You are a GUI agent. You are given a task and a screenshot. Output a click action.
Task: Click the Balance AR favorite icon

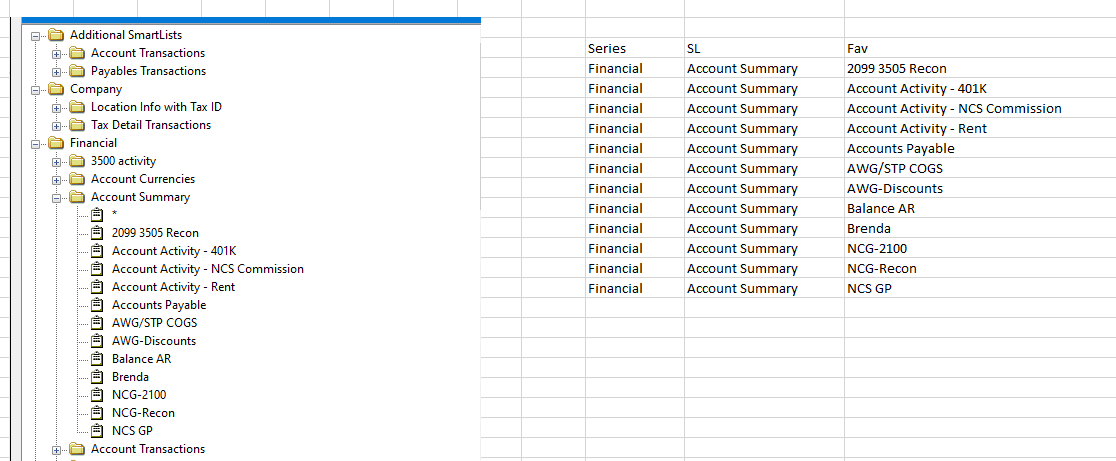pos(99,359)
